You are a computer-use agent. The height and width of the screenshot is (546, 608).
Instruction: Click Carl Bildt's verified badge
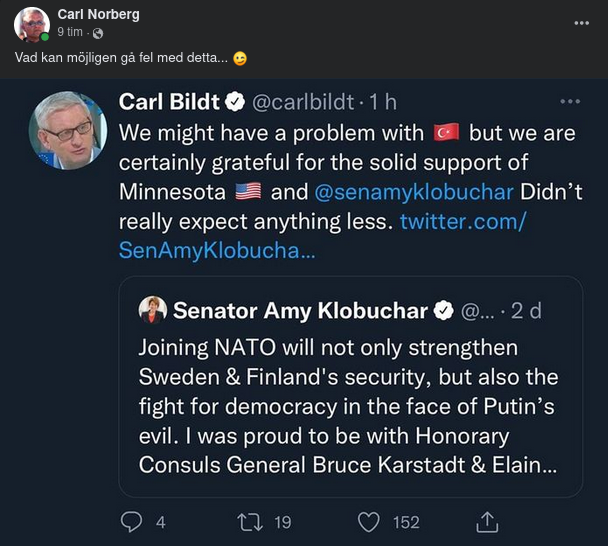[x=236, y=102]
